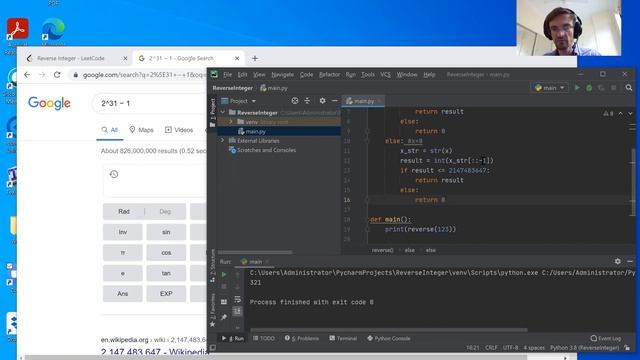
Task: Click the EXP calculator button
Action: [x=166, y=293]
